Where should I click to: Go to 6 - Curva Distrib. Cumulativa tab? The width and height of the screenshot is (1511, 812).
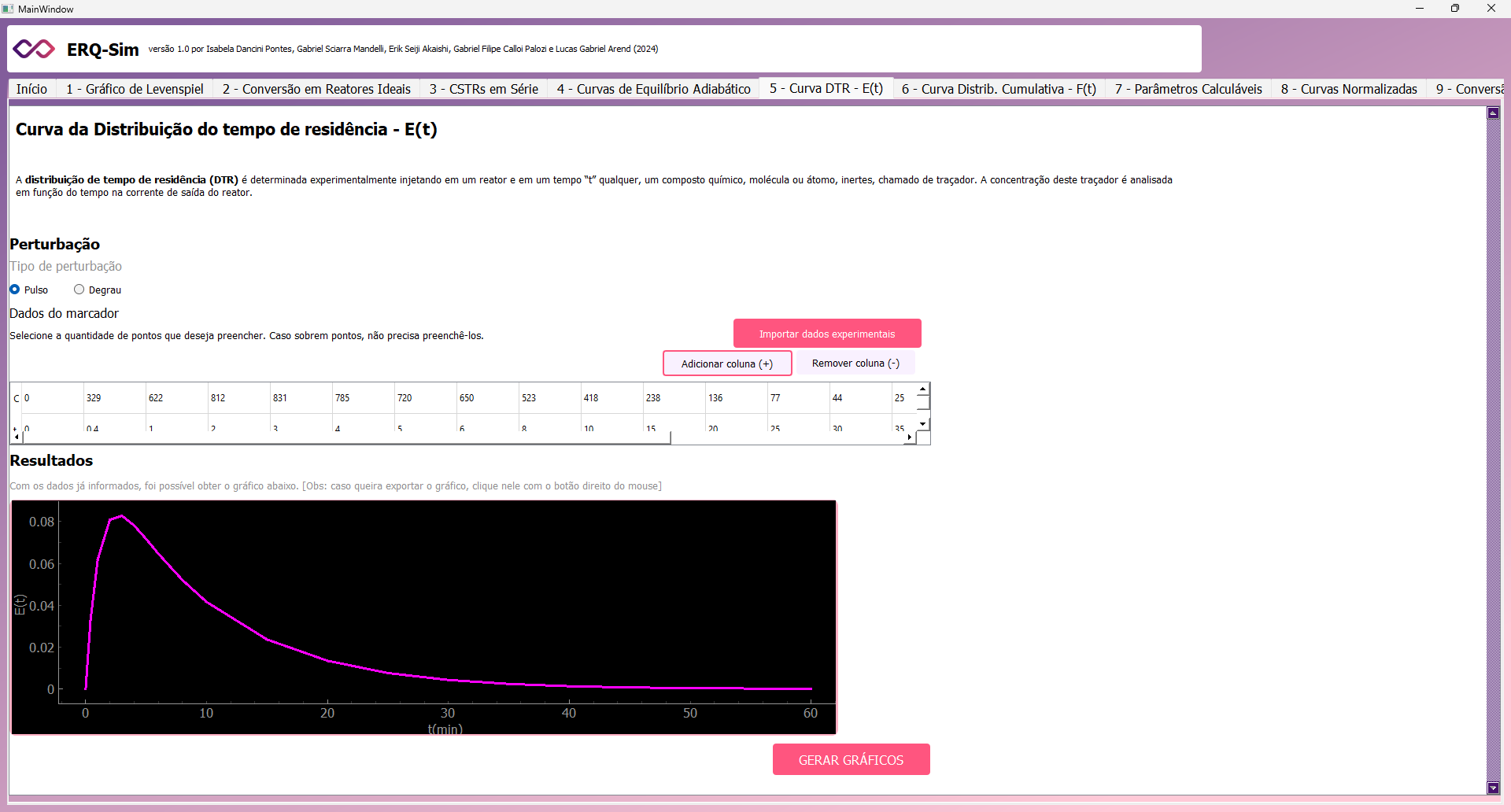pyautogui.click(x=998, y=89)
